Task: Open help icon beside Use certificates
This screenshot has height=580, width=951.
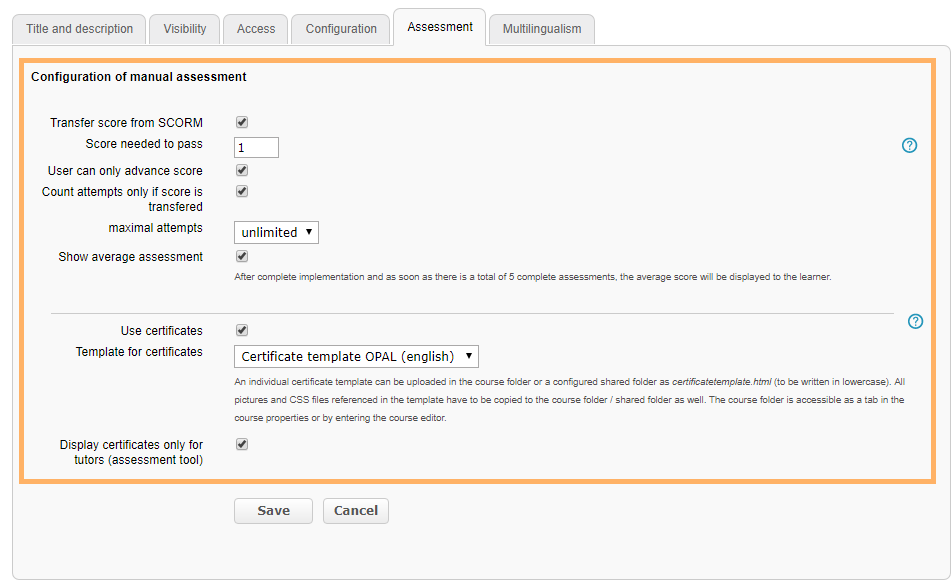Action: (x=915, y=321)
